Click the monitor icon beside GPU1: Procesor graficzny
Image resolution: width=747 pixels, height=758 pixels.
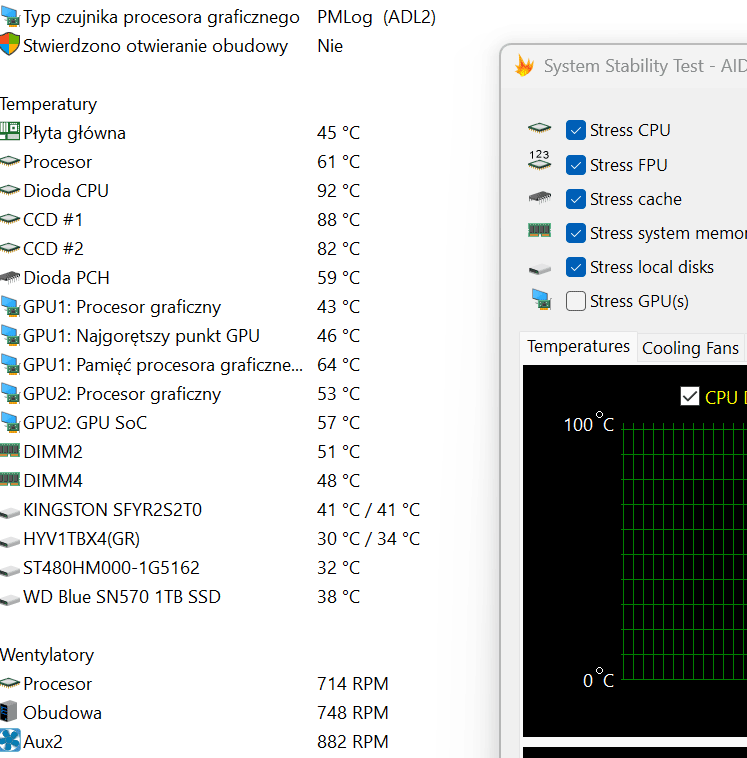pos(10,306)
